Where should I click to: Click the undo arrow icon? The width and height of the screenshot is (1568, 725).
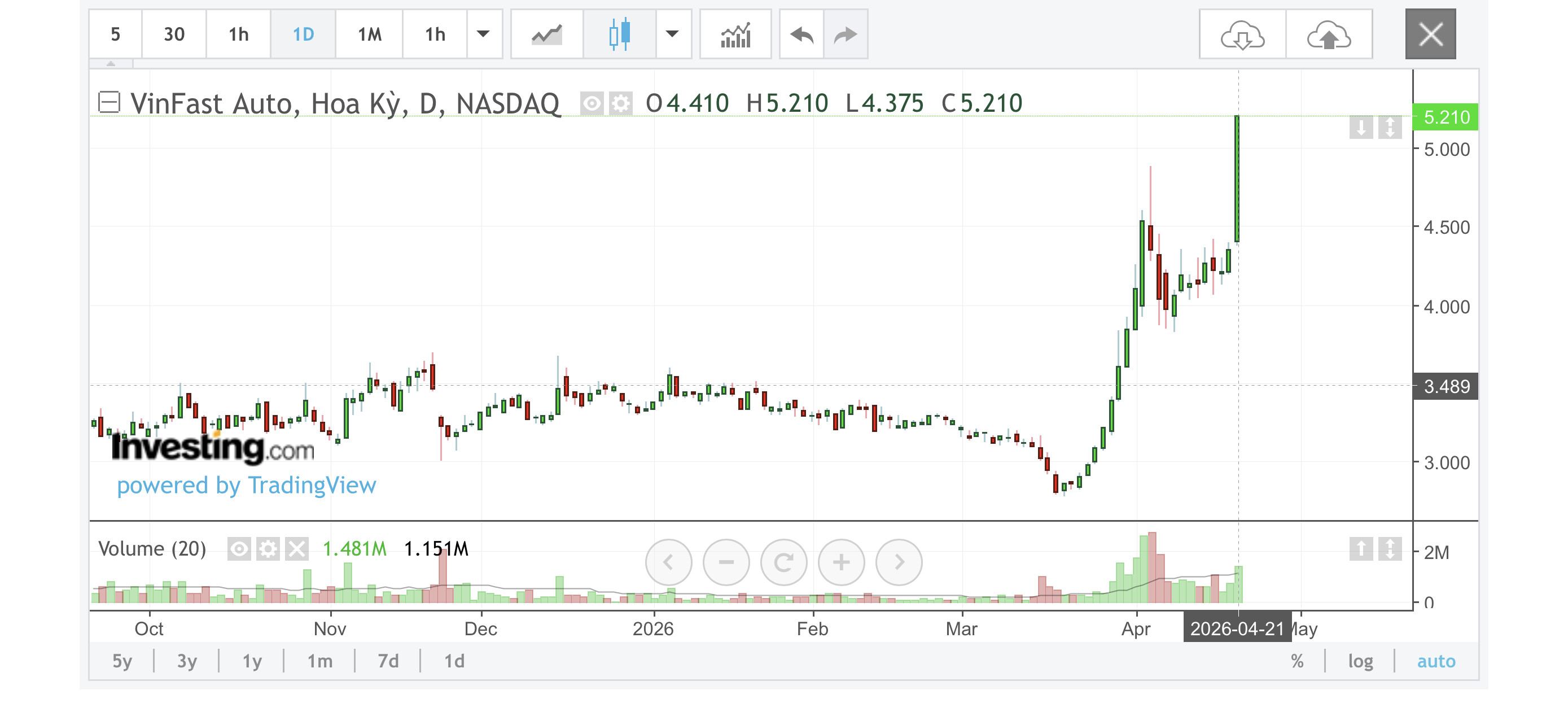(801, 34)
